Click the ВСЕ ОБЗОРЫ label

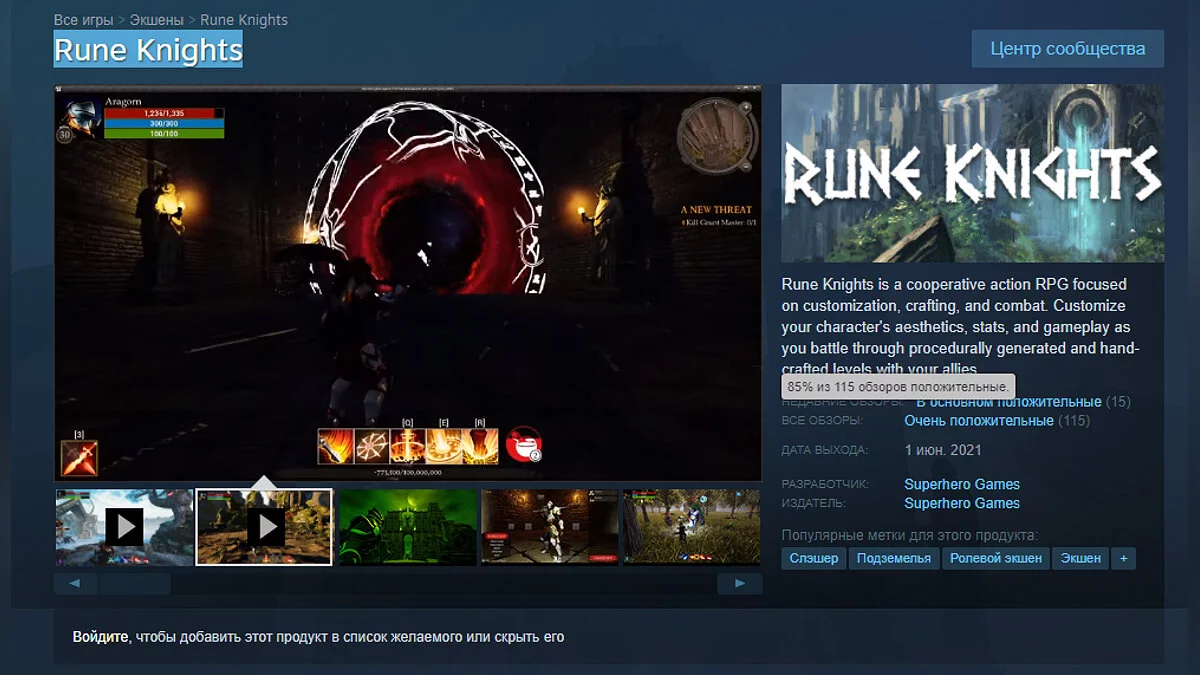coord(821,421)
